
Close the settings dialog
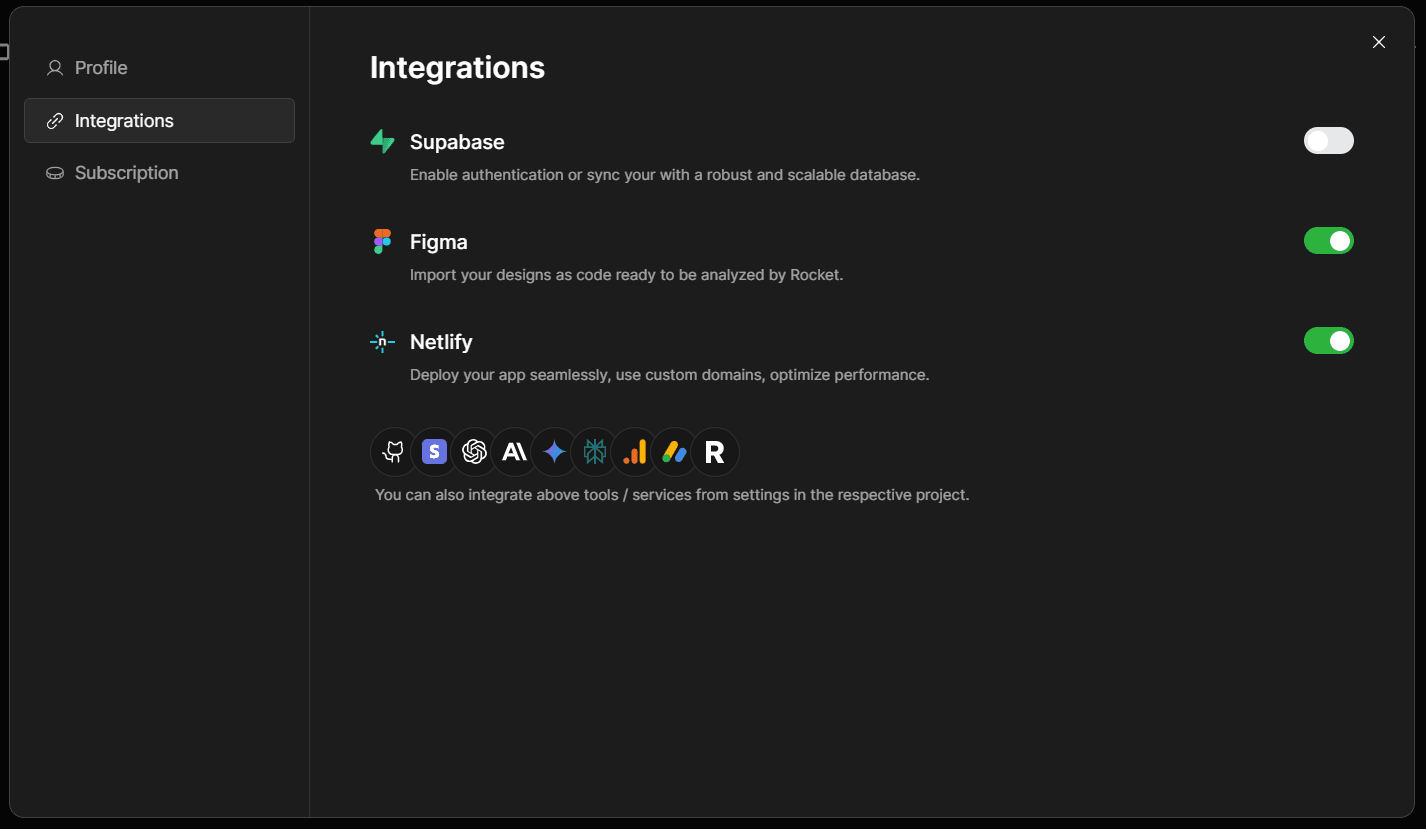click(1379, 42)
